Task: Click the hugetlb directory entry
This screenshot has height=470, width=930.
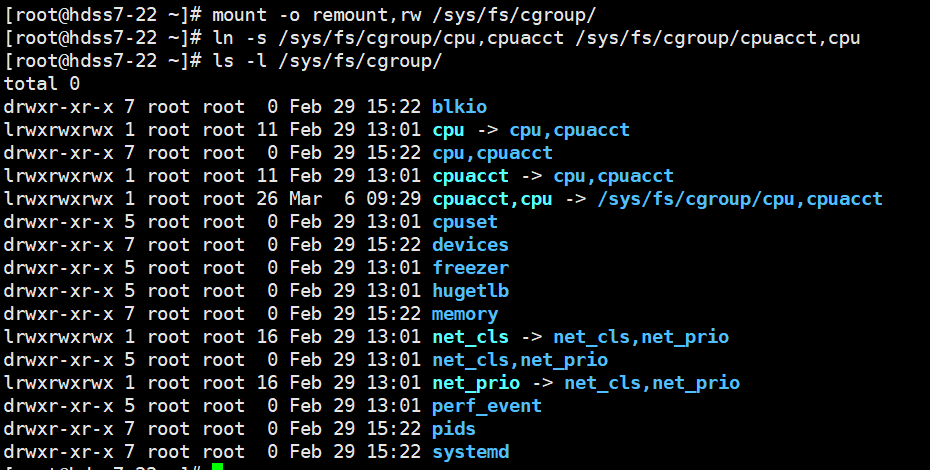Action: click(x=470, y=291)
